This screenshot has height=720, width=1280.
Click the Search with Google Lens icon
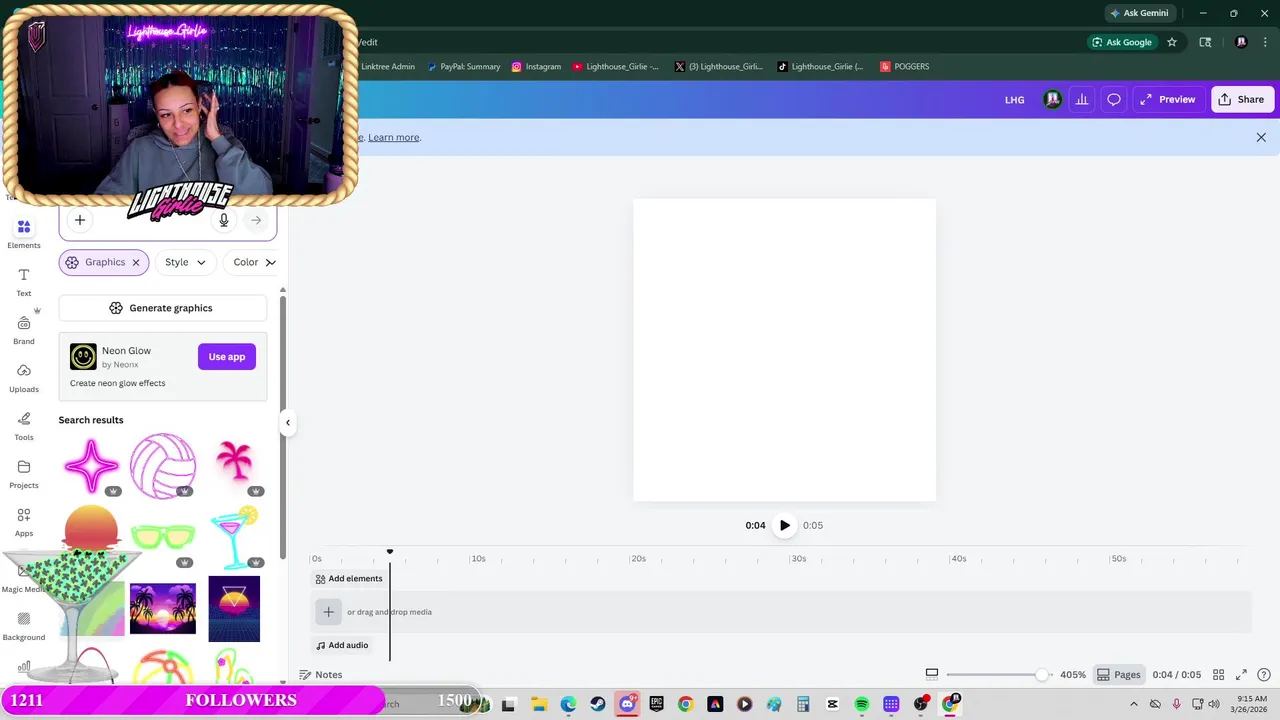tap(1205, 42)
